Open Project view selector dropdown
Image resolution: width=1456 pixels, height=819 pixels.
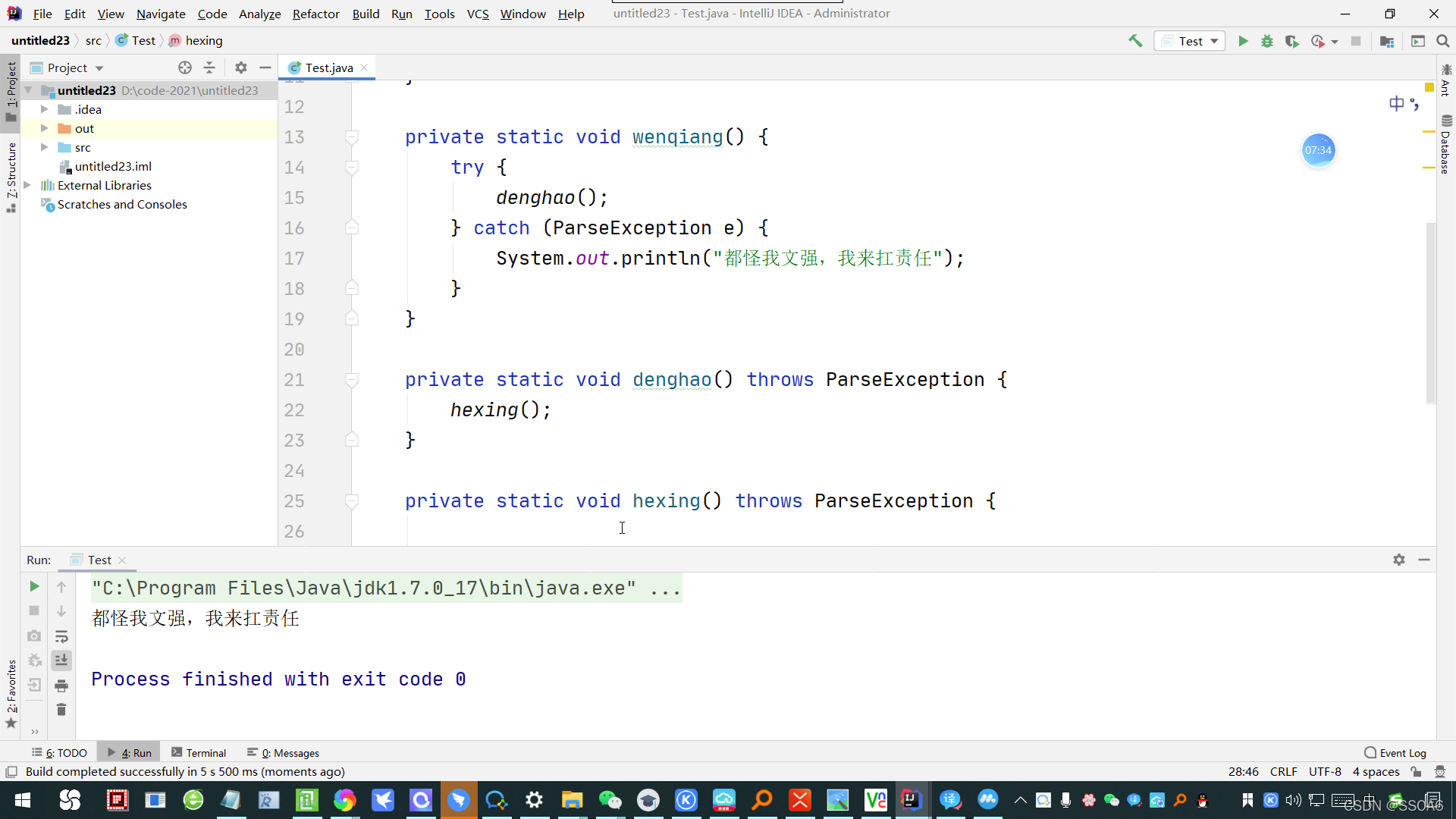click(67, 67)
